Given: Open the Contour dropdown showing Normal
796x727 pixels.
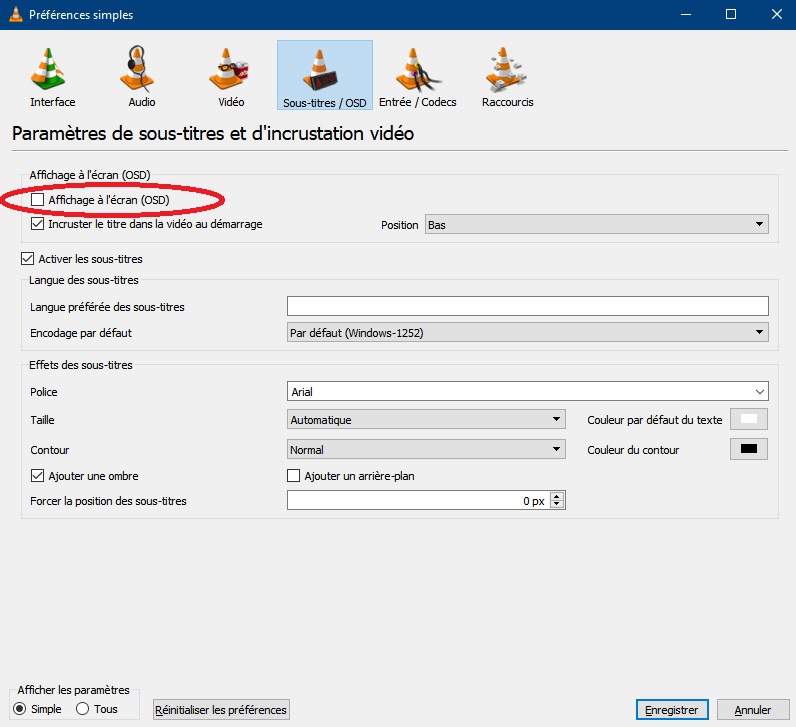Looking at the screenshot, I should (426, 449).
